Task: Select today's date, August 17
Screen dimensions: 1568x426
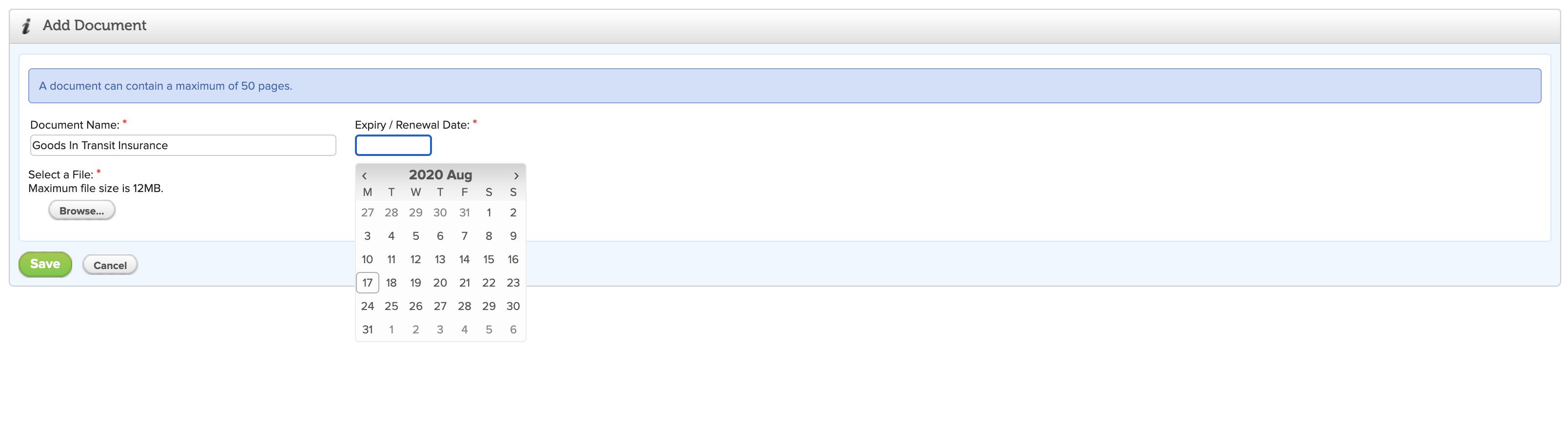Action: click(x=367, y=282)
